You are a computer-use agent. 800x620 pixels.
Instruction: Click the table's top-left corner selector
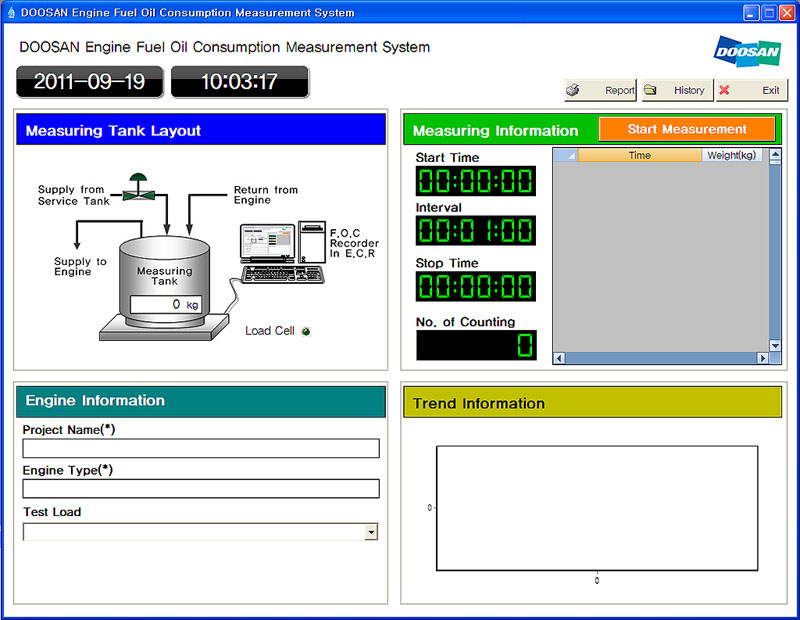pyautogui.click(x=565, y=155)
